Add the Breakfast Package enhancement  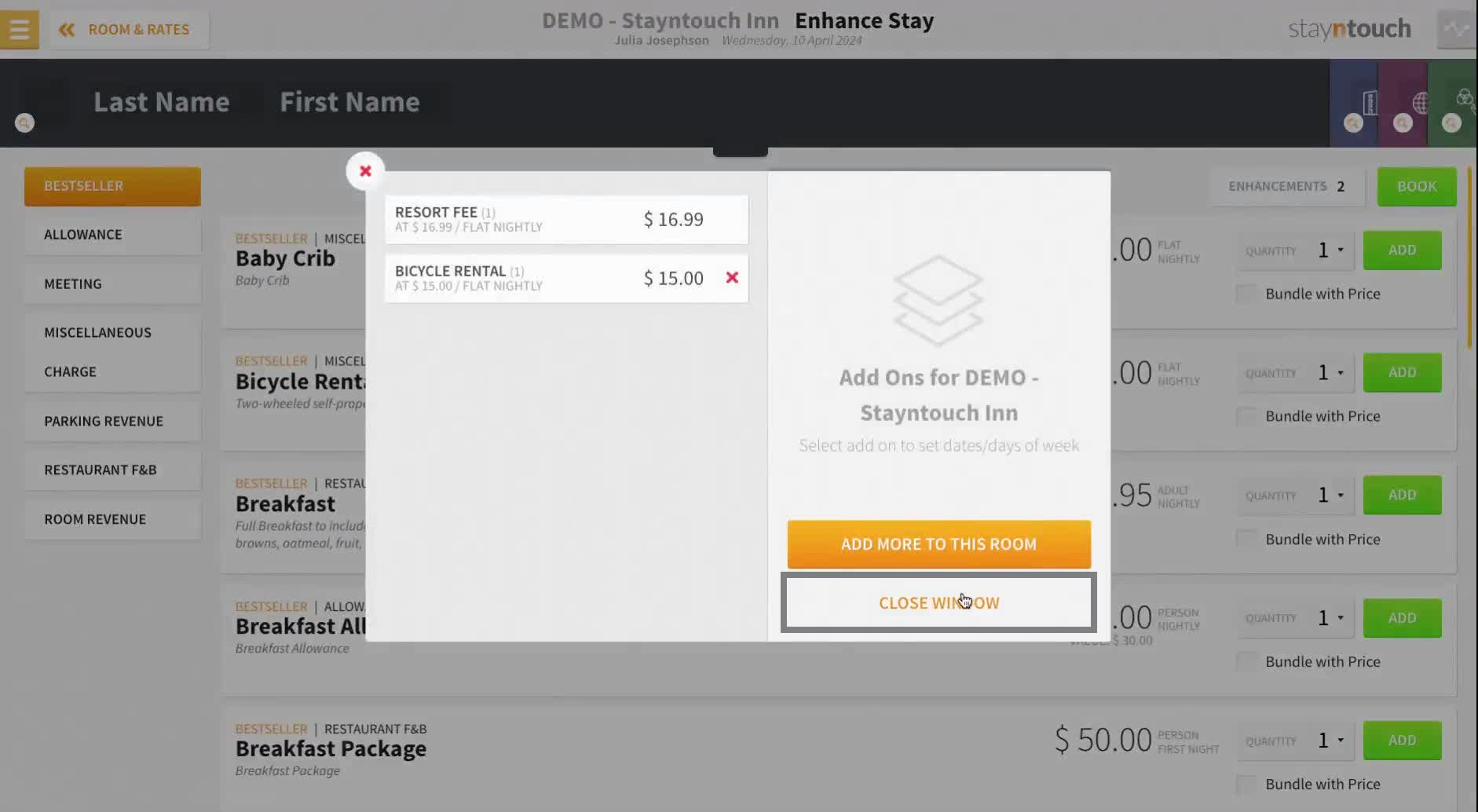pyautogui.click(x=1402, y=741)
